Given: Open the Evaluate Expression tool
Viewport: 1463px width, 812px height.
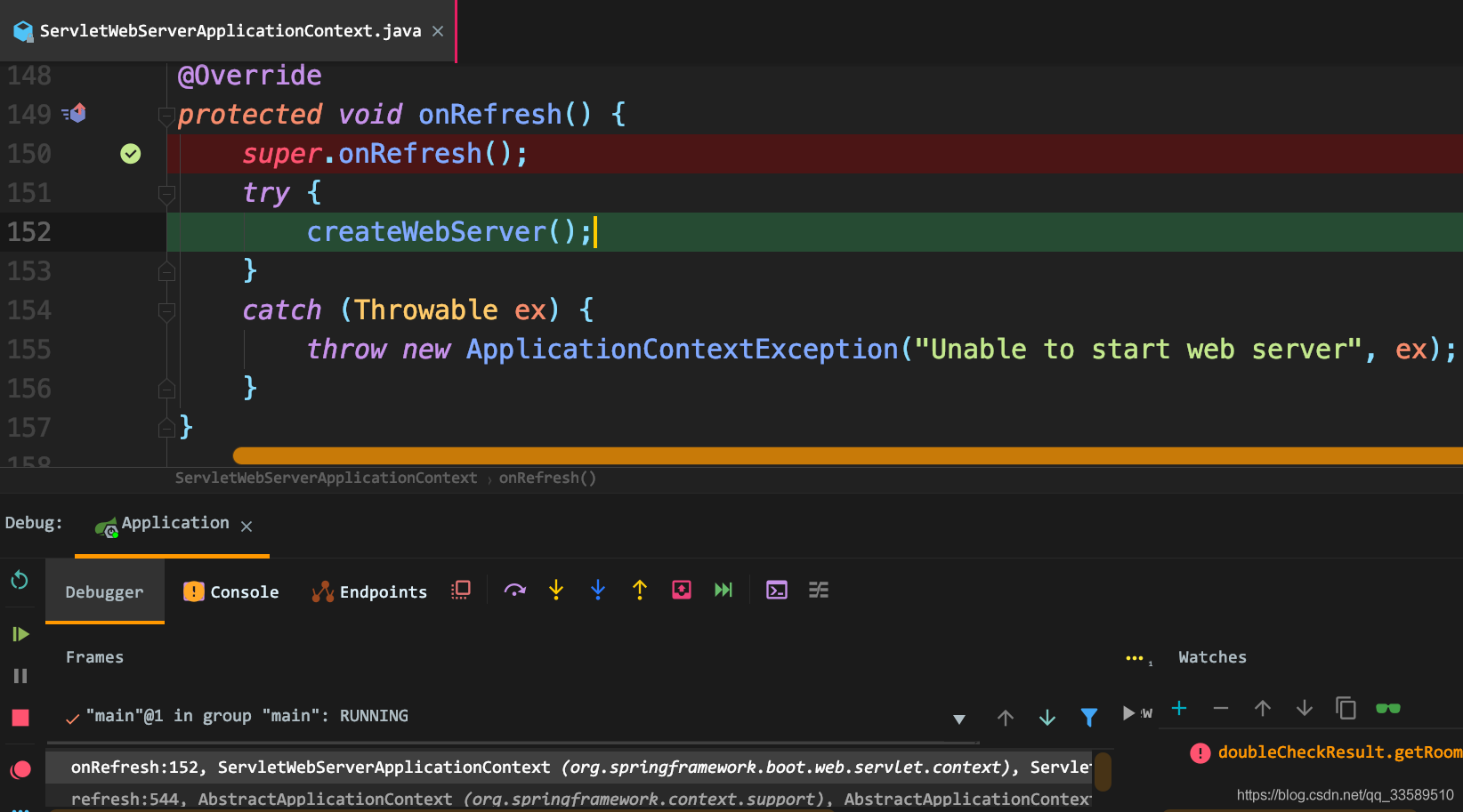Looking at the screenshot, I should (776, 591).
